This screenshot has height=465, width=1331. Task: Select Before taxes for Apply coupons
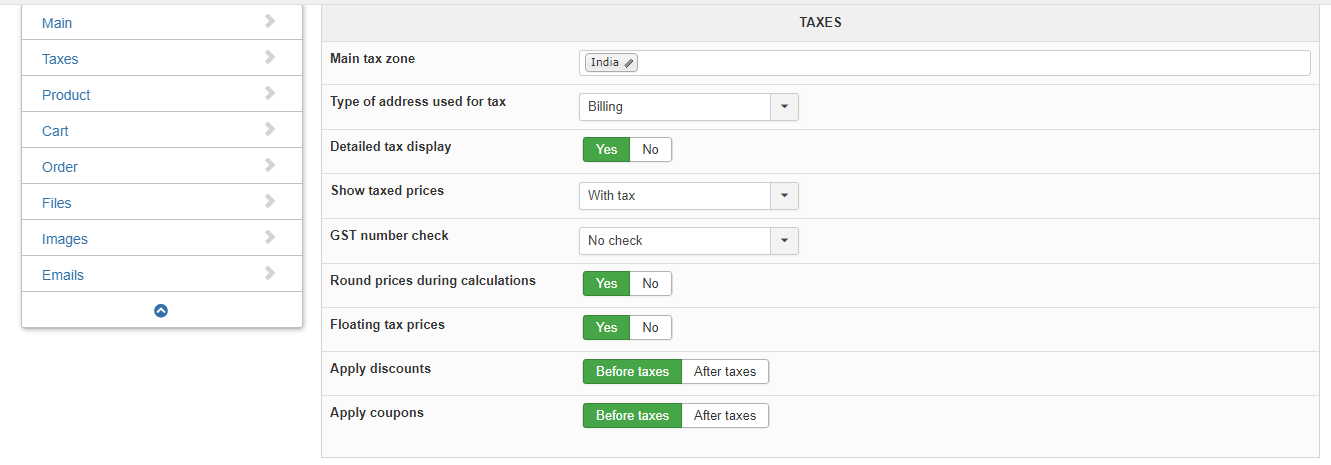pyautogui.click(x=632, y=416)
